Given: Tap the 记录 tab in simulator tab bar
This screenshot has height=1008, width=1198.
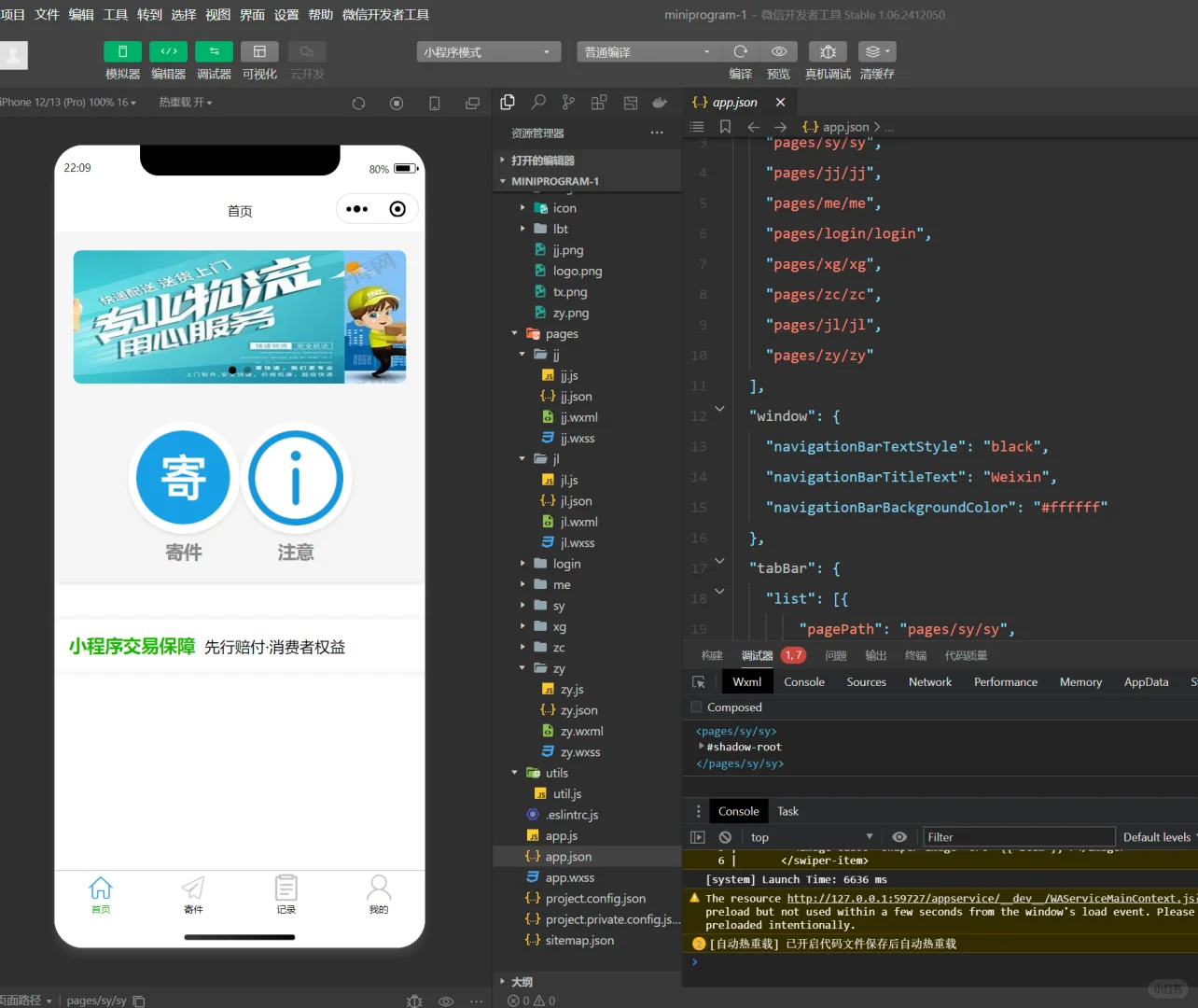Looking at the screenshot, I should (x=286, y=894).
